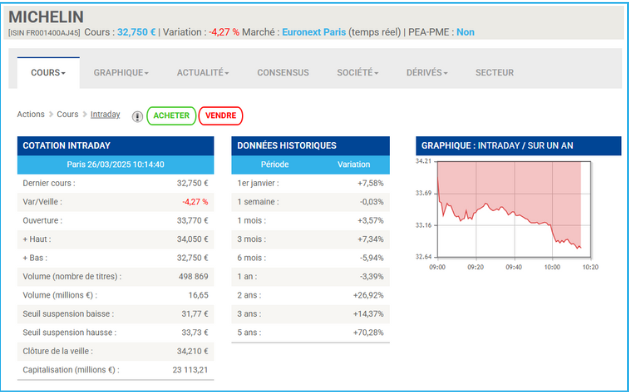Go to the SECTEUR tab
This screenshot has height=392, width=629.
pyautogui.click(x=494, y=73)
